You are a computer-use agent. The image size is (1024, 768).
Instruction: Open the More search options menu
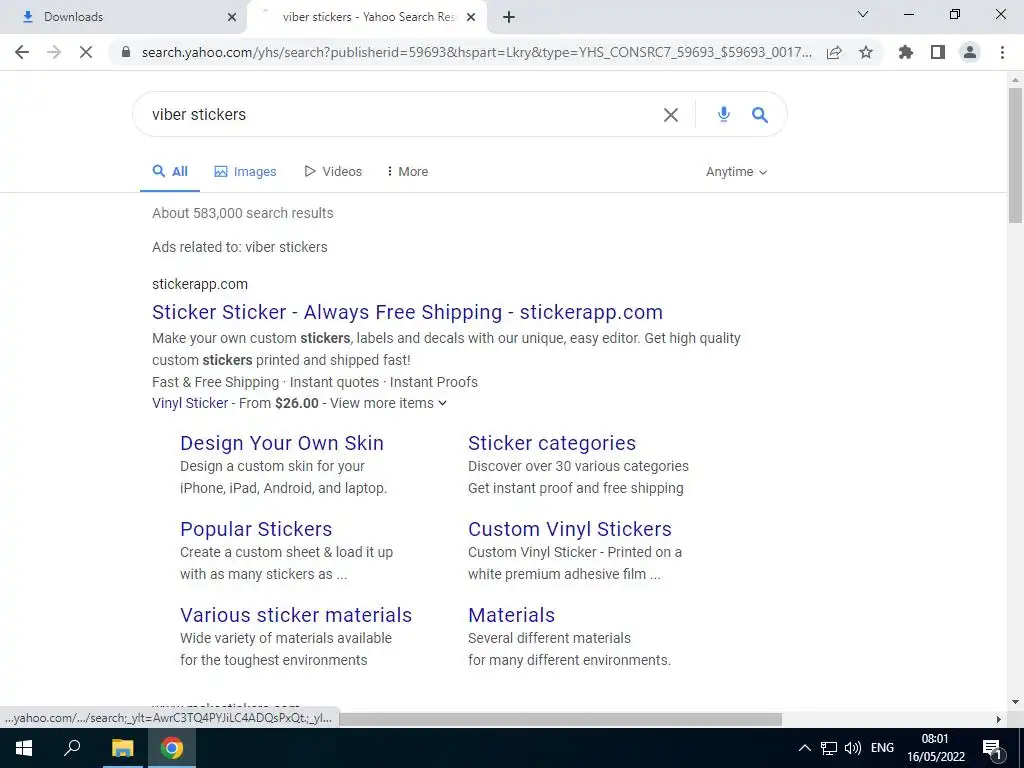pyautogui.click(x=408, y=172)
